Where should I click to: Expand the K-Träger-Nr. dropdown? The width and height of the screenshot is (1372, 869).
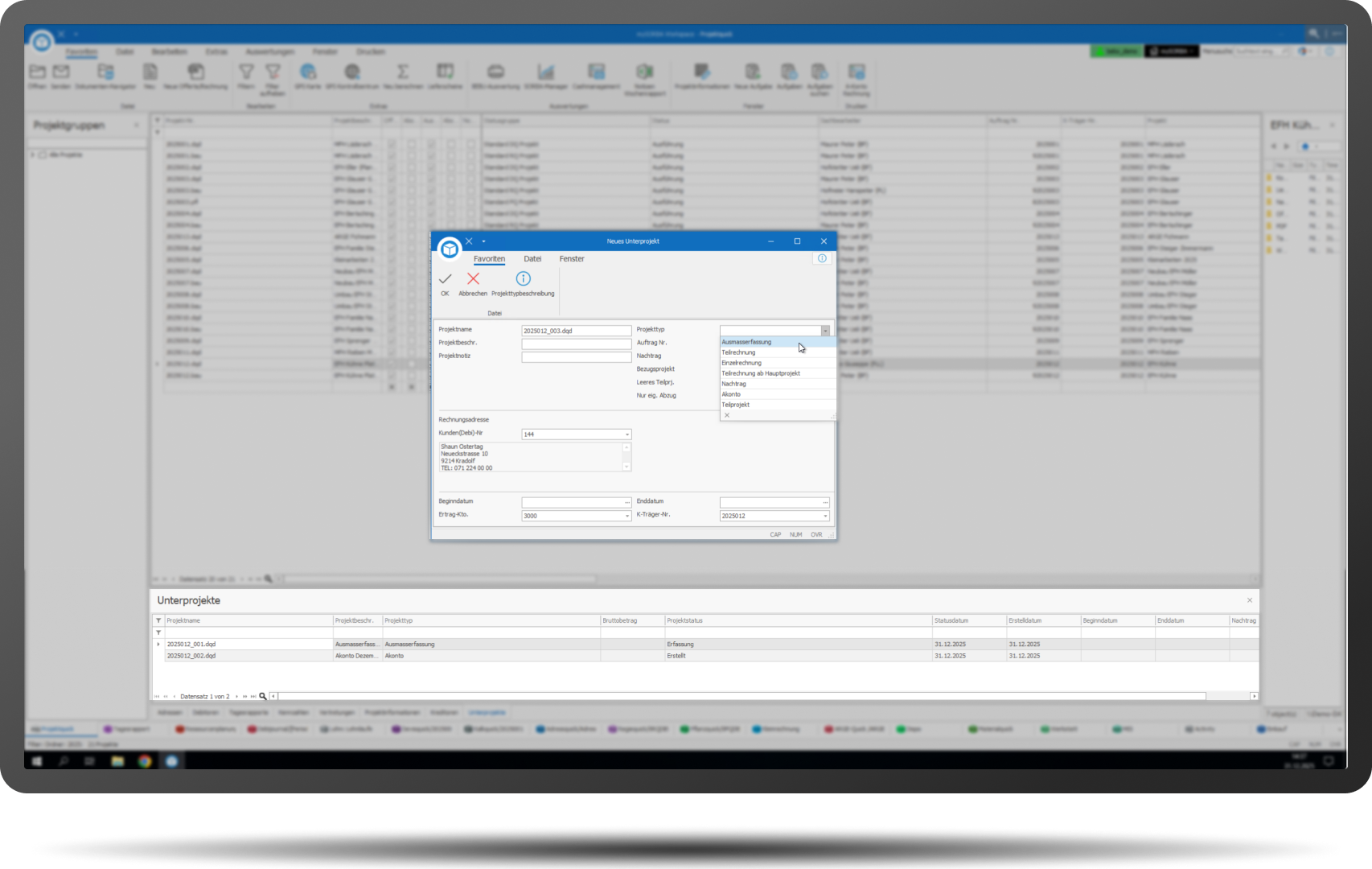pos(825,516)
